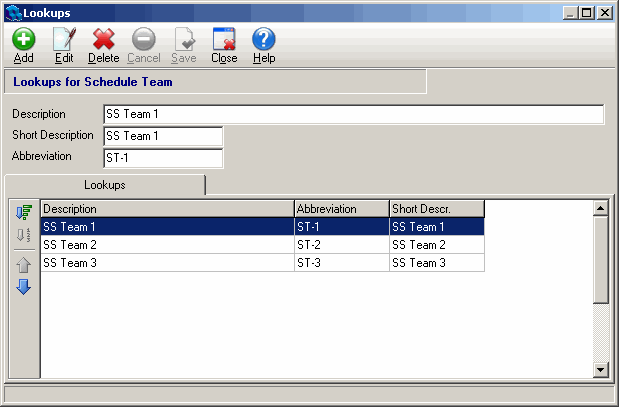Click SS Team 1 in Short Descr. column

click(x=437, y=227)
